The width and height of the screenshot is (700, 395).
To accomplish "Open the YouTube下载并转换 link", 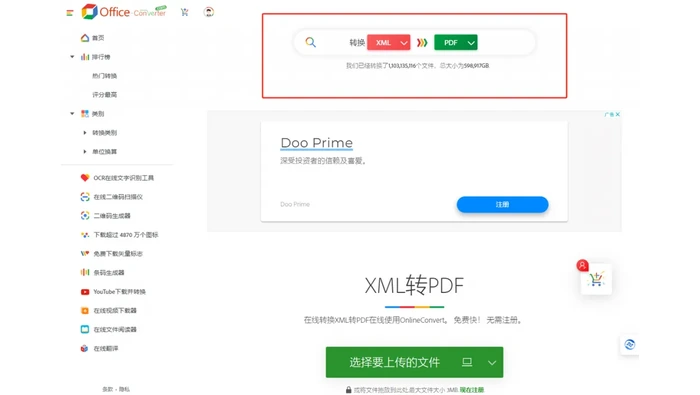I will 120,291.
